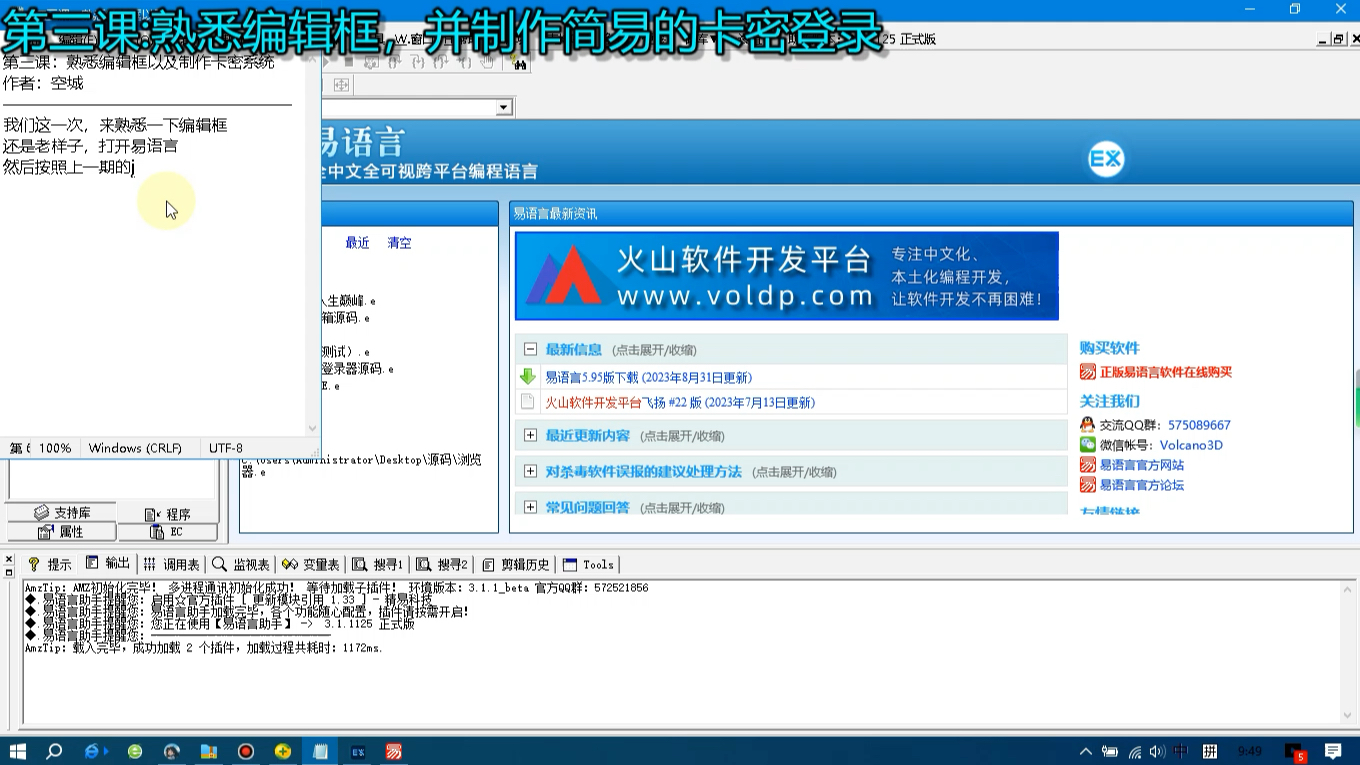
Task: Open the 搜寻2 tab
Action: coord(442,564)
